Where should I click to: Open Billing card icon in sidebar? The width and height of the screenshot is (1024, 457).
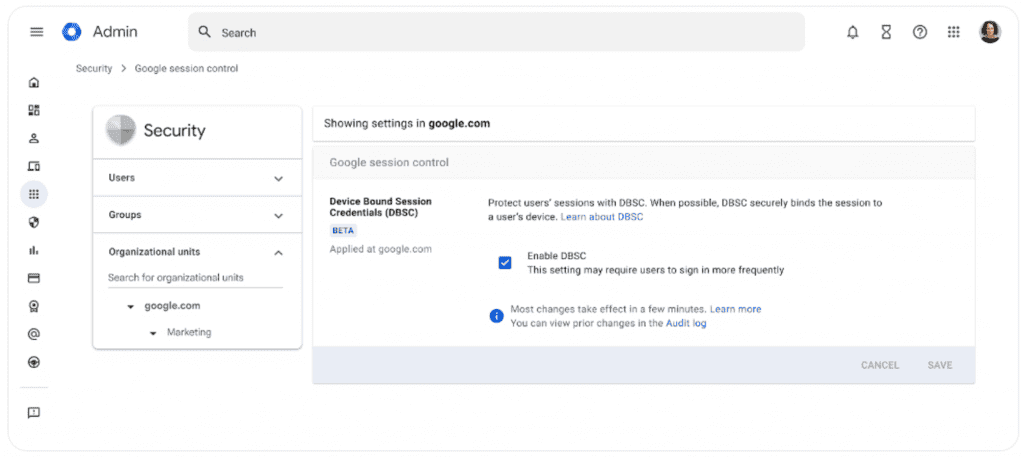[x=34, y=278]
